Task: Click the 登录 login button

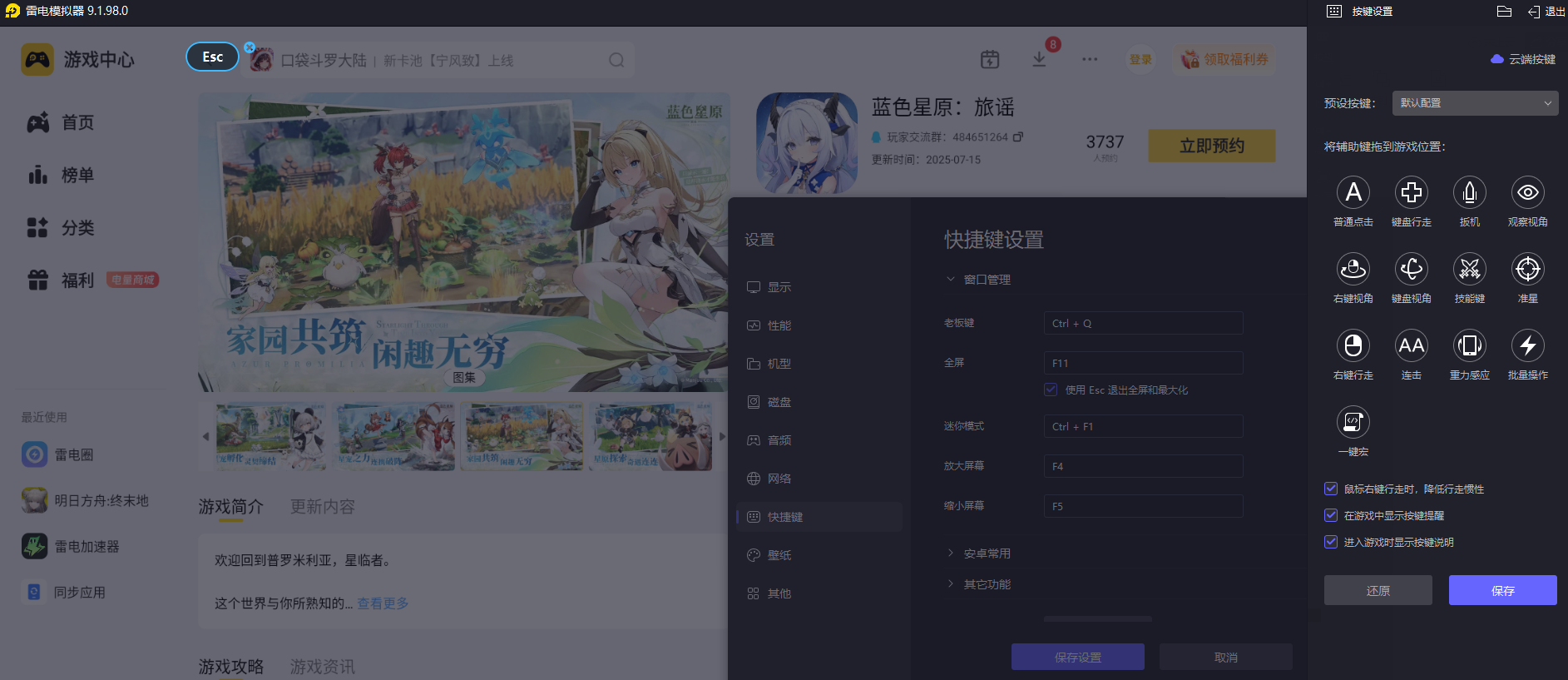Action: pyautogui.click(x=1140, y=59)
